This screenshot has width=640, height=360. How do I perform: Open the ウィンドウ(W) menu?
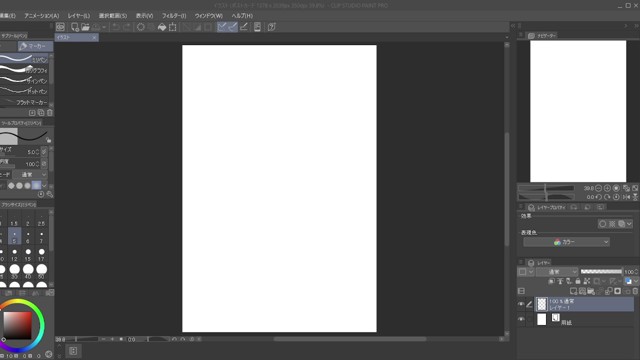pos(209,16)
